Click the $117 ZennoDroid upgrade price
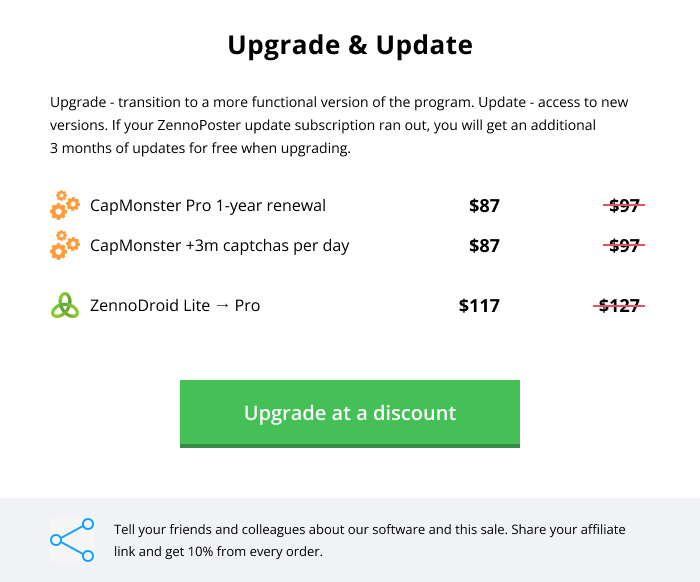The width and height of the screenshot is (700, 582). (479, 306)
